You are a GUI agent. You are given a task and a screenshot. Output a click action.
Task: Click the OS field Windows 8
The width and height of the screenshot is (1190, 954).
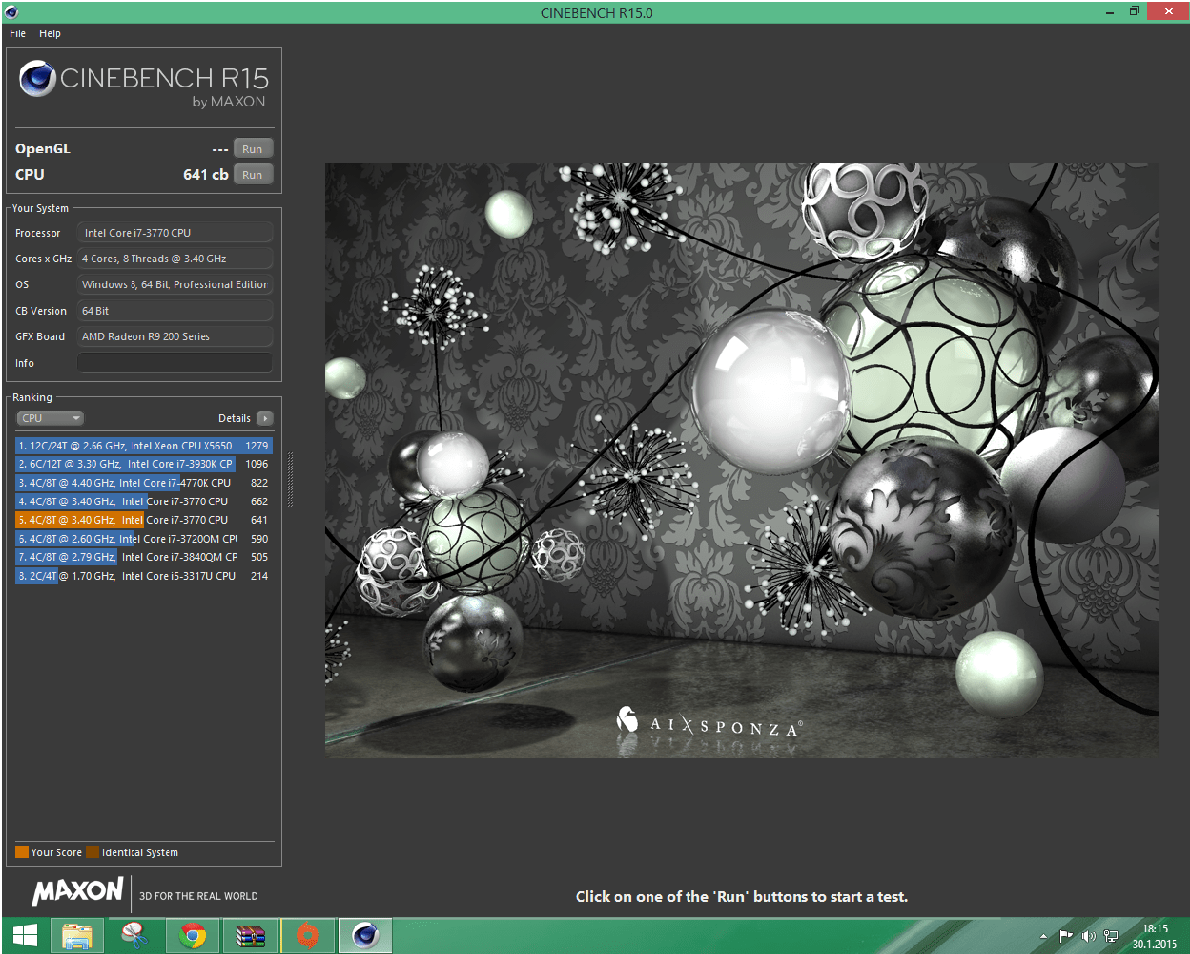point(175,285)
